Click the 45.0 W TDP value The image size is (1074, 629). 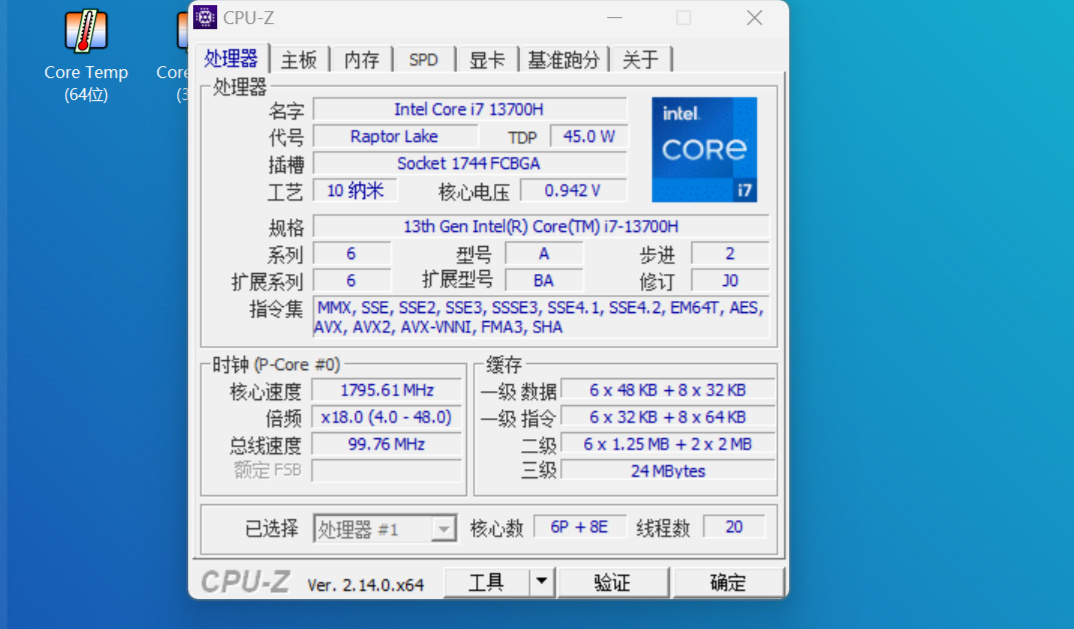coord(588,136)
